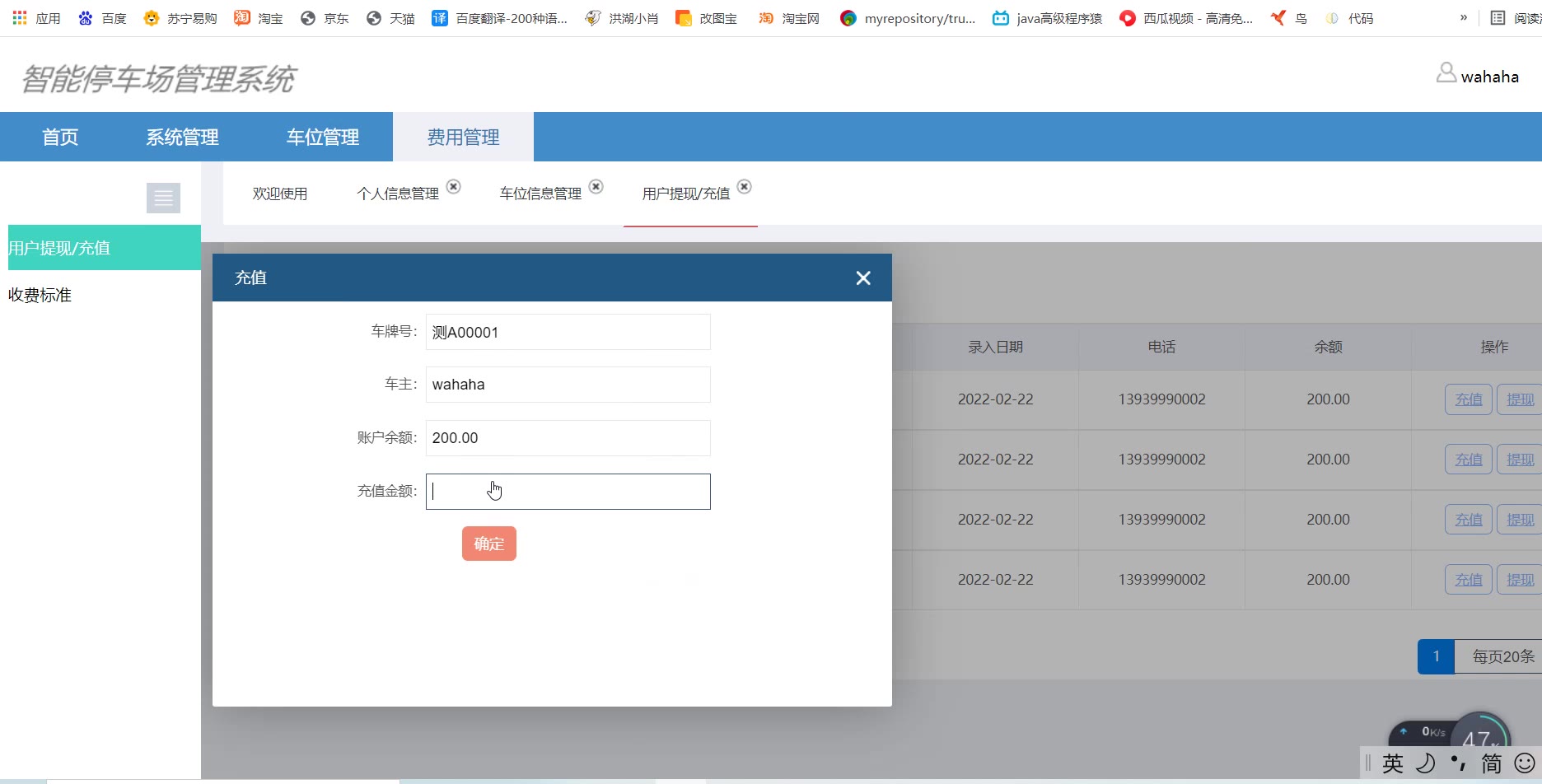The image size is (1542, 784).
Task: Open the 淘宝 bookmark
Action: [259, 18]
